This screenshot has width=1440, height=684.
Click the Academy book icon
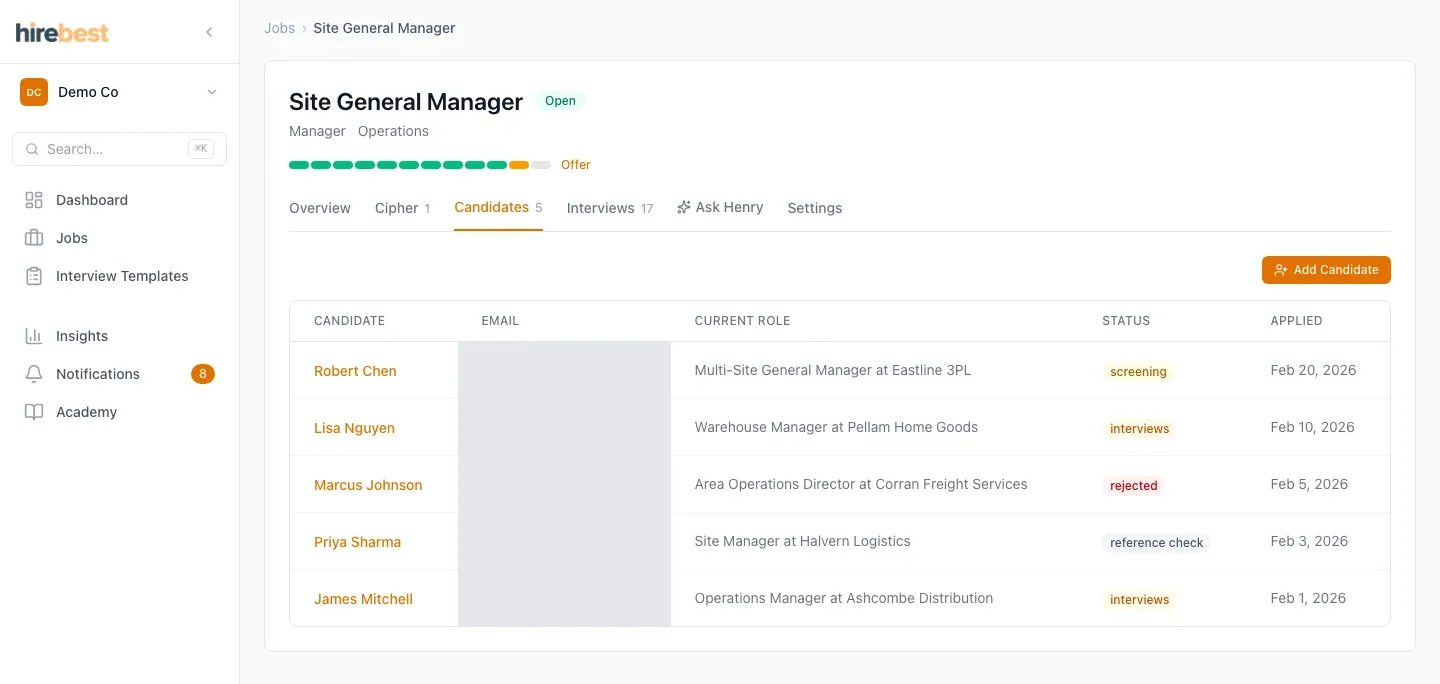pyautogui.click(x=34, y=412)
